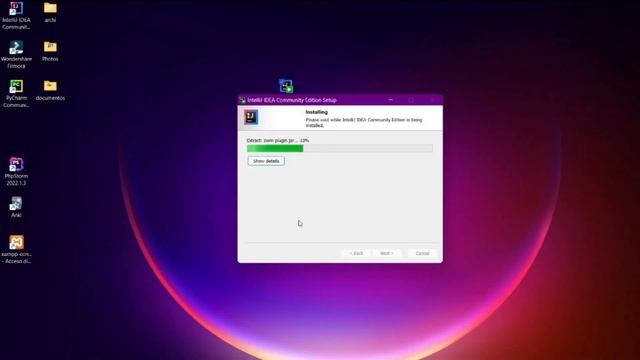Open the xampp-control desktop shortcut
This screenshot has width=640, height=360.
pyautogui.click(x=16, y=250)
